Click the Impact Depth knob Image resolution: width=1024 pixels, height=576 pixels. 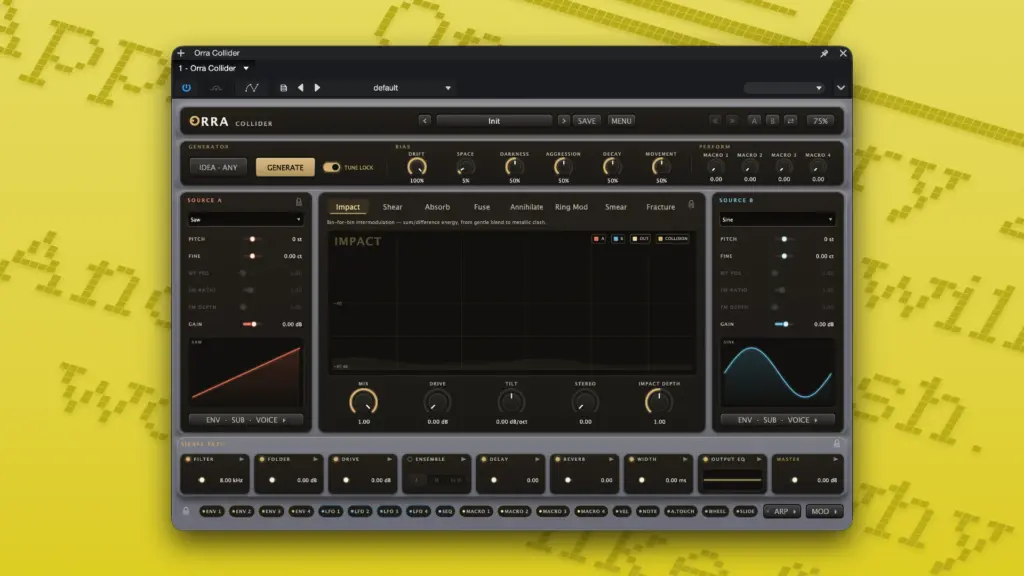[659, 402]
